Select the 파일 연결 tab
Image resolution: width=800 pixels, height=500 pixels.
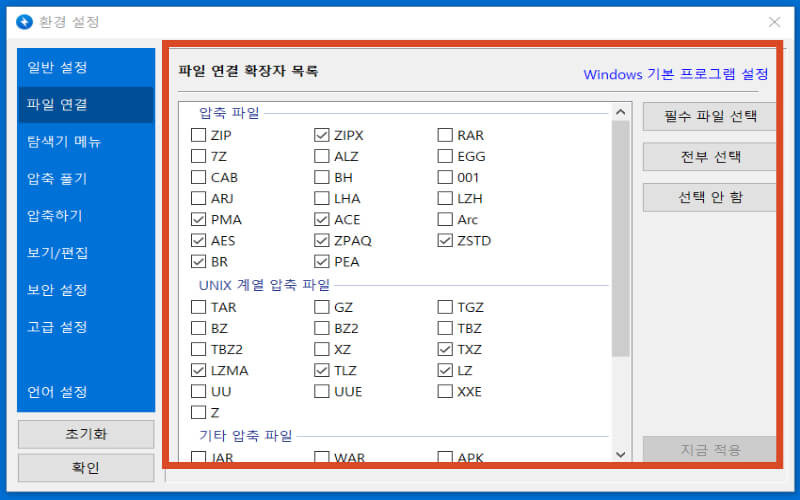click(86, 105)
